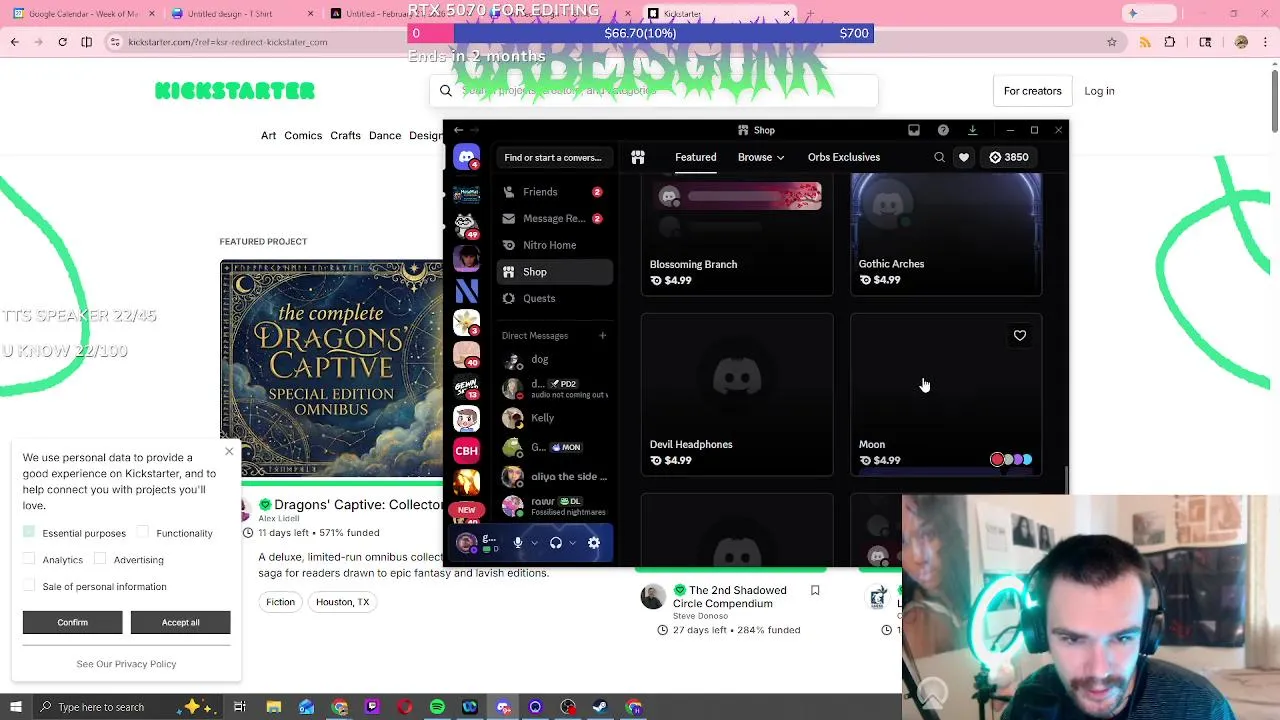Add the Moon decoration to wishlist heart
This screenshot has width=1280, height=720.
(1020, 336)
